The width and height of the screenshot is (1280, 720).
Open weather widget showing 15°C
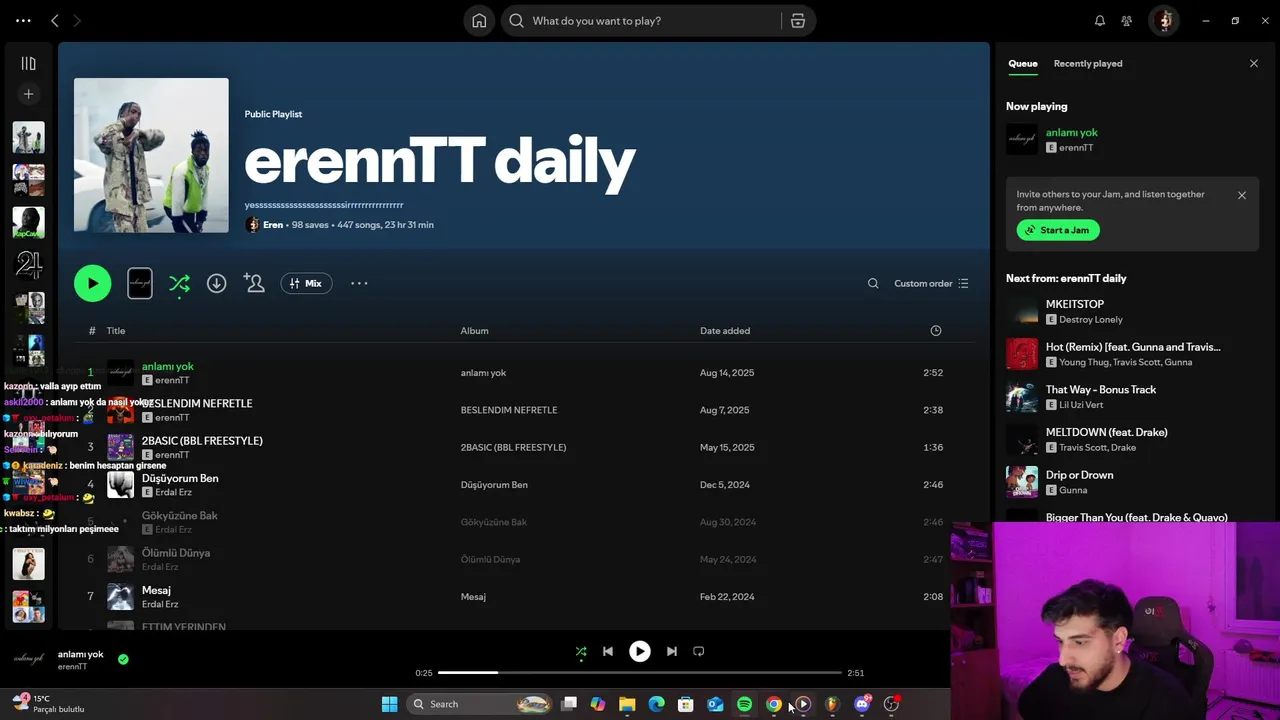click(48, 704)
